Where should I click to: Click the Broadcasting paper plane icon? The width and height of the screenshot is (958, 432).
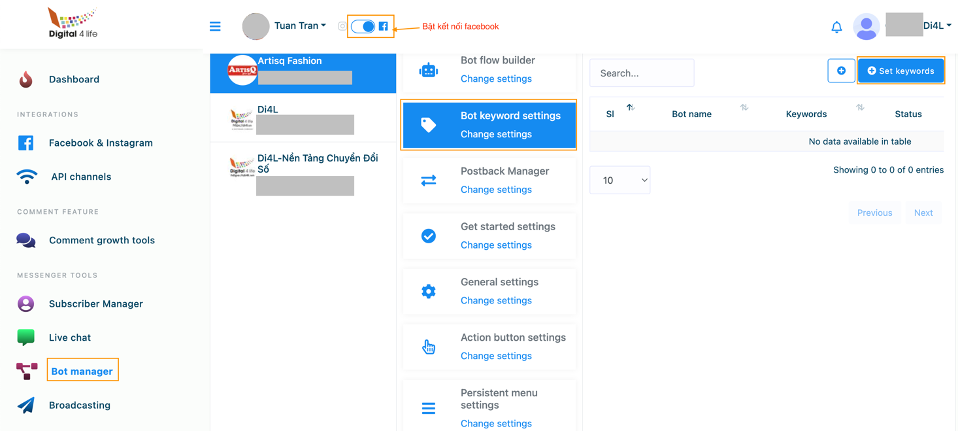(x=26, y=405)
